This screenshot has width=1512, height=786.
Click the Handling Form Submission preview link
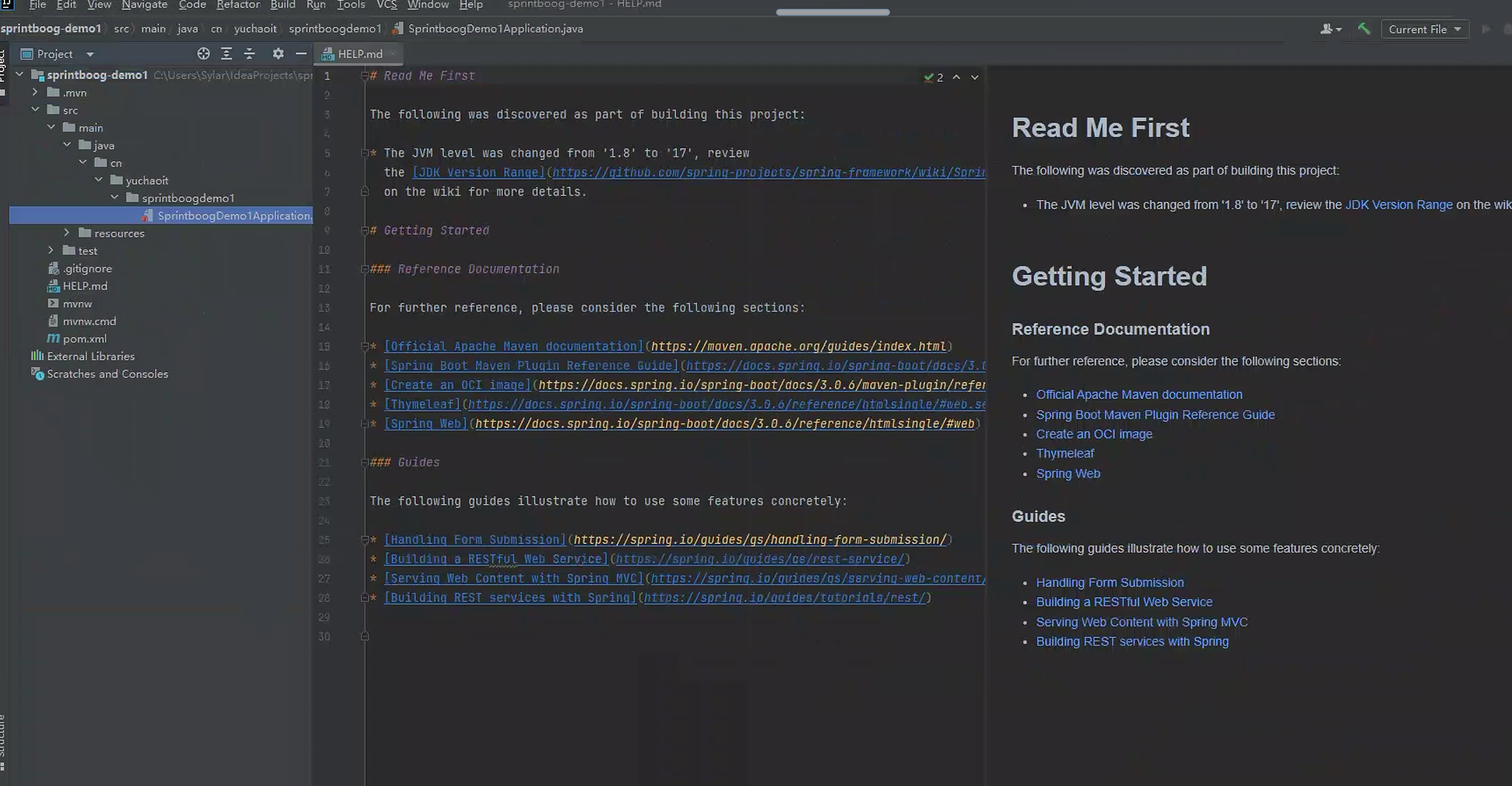(1109, 583)
